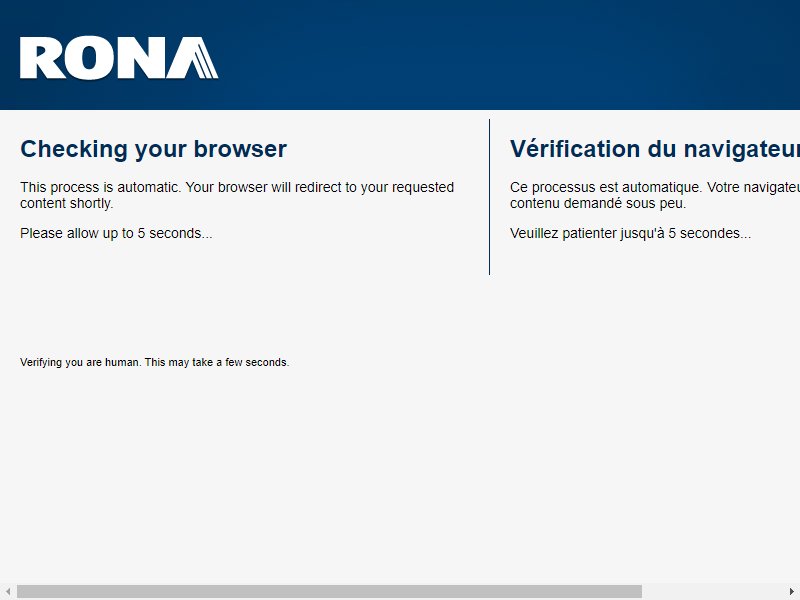Screen dimensions: 800x600
Task: Click the horizontal scrollbar thumb
Action: pyautogui.click(x=329, y=592)
